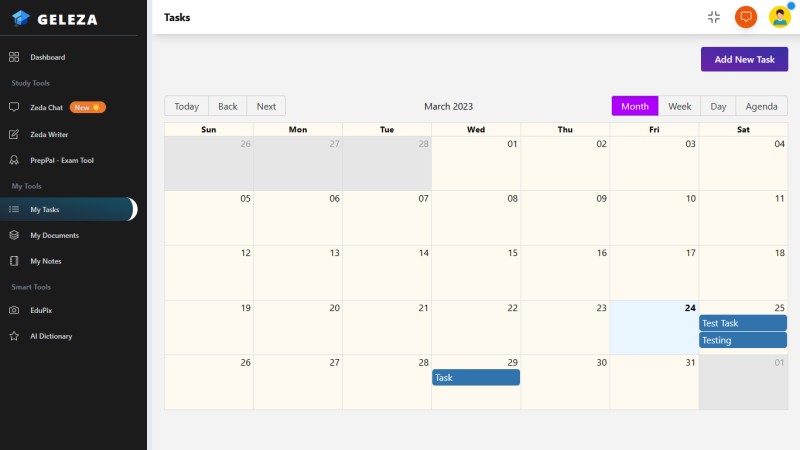Open EduPix camera icon

tap(14, 310)
